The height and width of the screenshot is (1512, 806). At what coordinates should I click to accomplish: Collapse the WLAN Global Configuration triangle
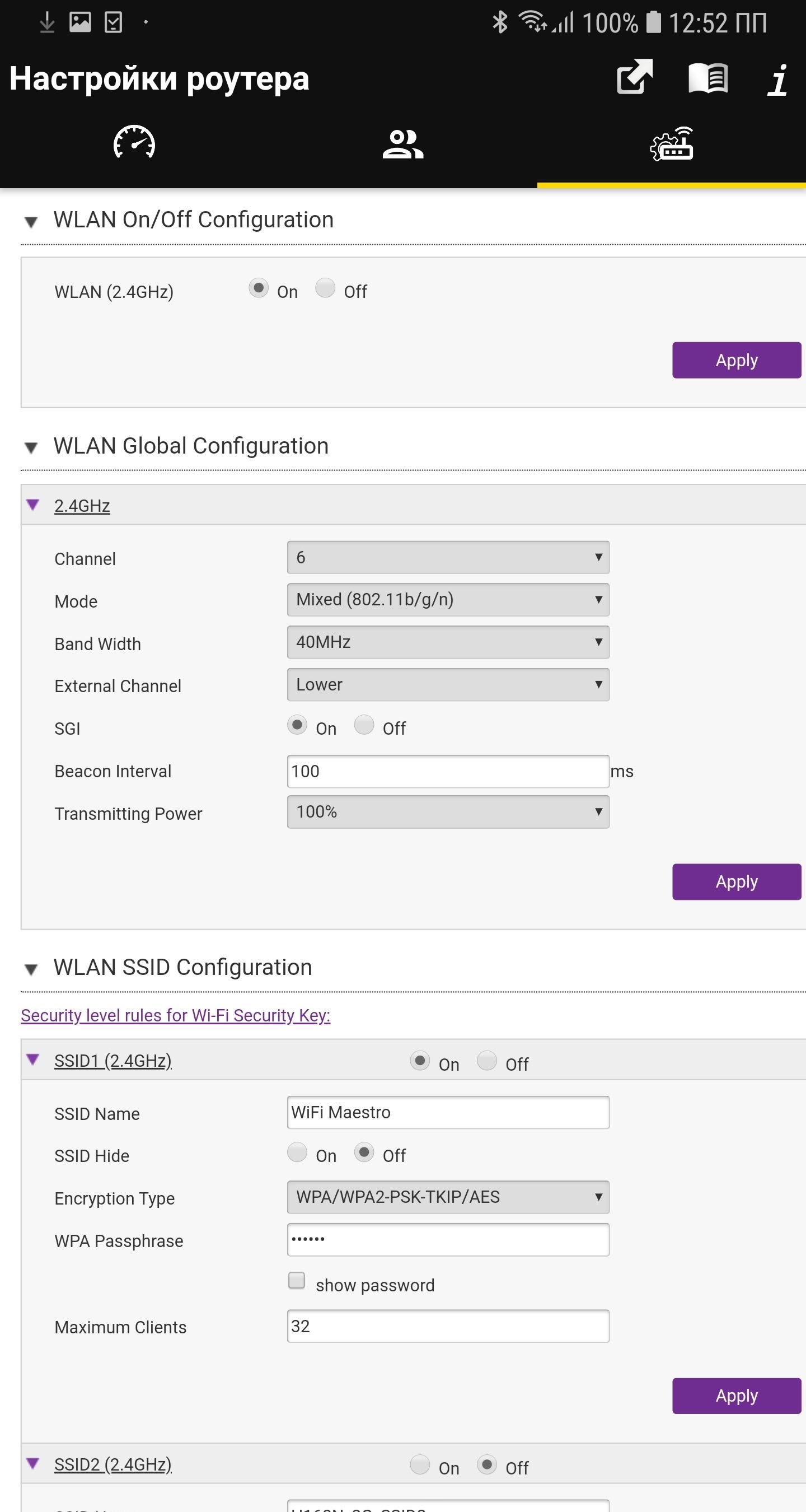point(31,447)
